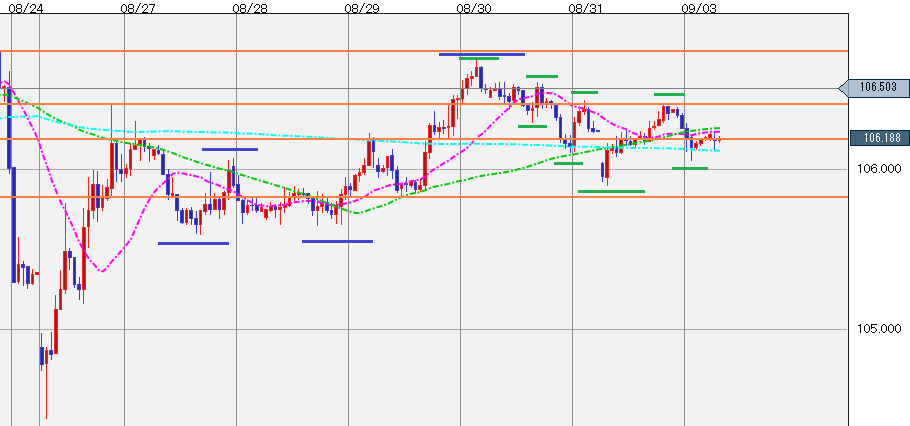Click the vertical orange line near 08/24

[x=39, y=219]
